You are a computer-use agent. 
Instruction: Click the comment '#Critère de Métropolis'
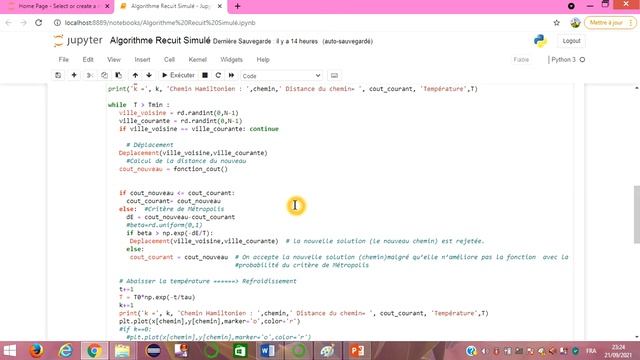pos(184,209)
